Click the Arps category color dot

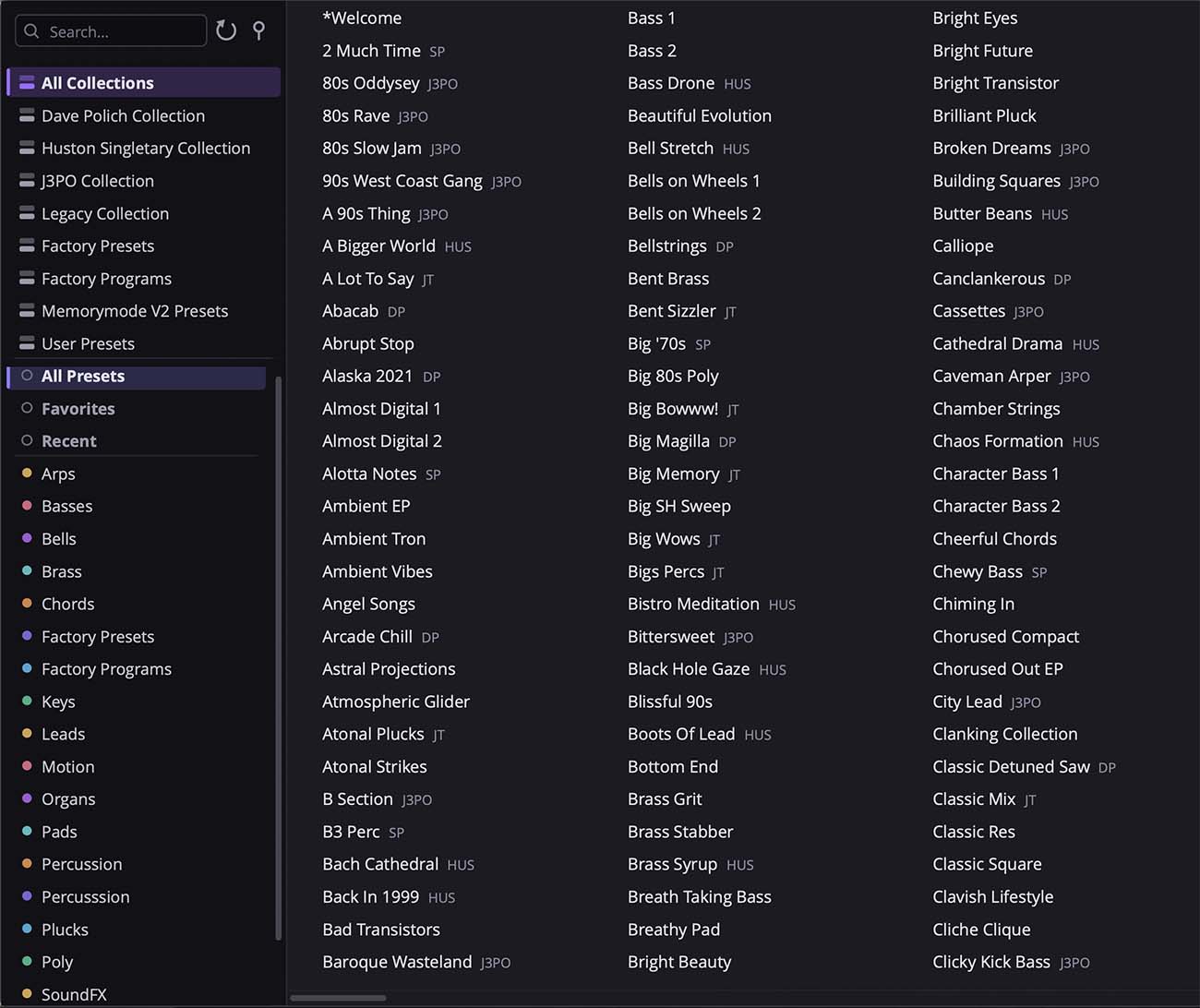(x=27, y=473)
